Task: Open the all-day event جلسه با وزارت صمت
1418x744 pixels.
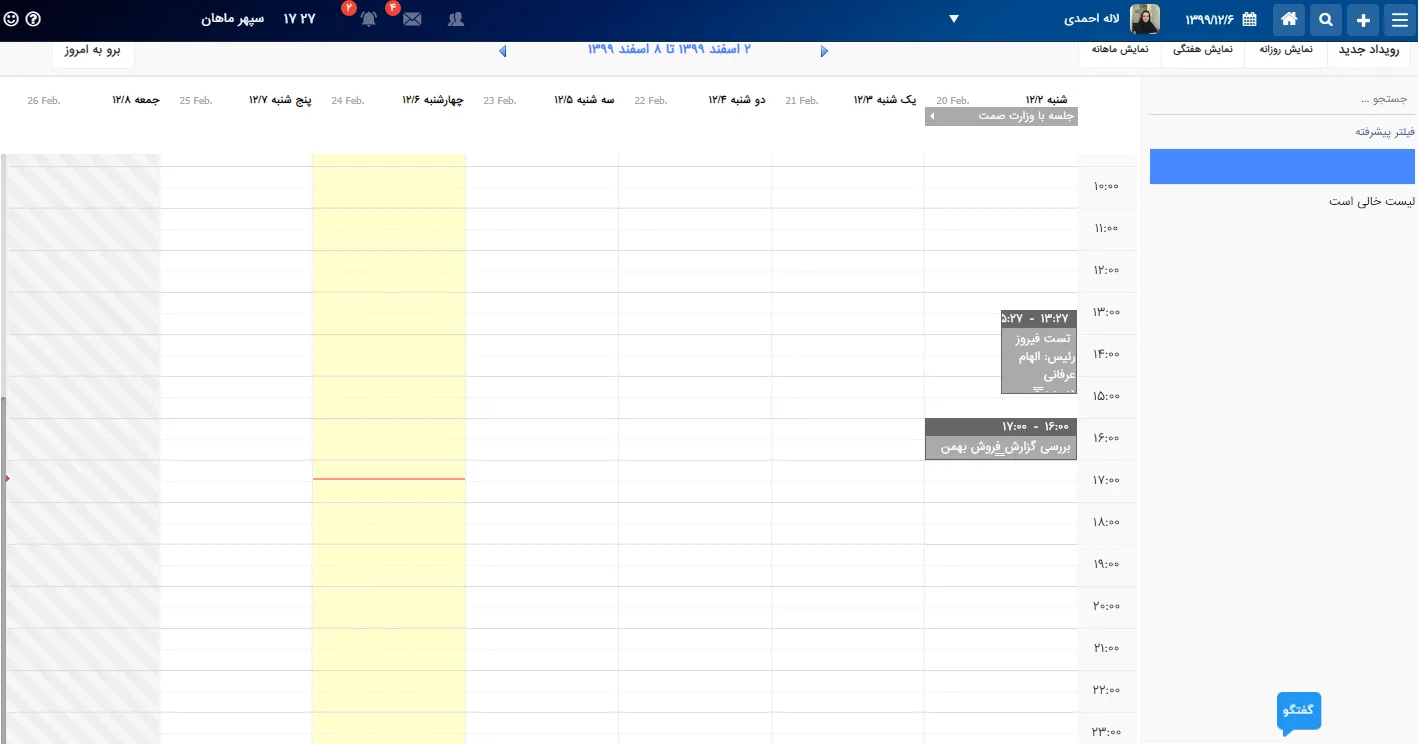Action: click(x=1001, y=116)
